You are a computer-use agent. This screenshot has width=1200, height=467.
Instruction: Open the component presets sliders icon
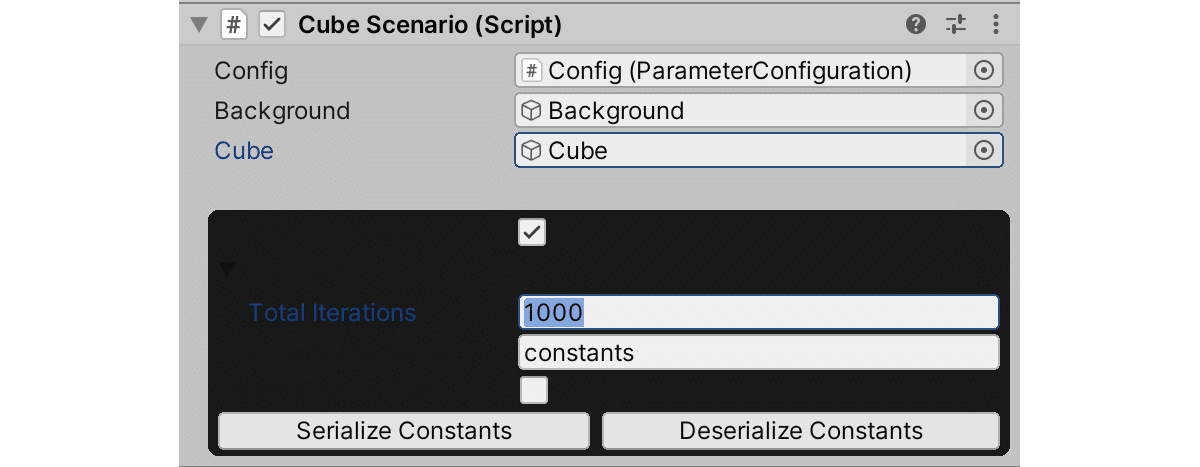(x=956, y=25)
